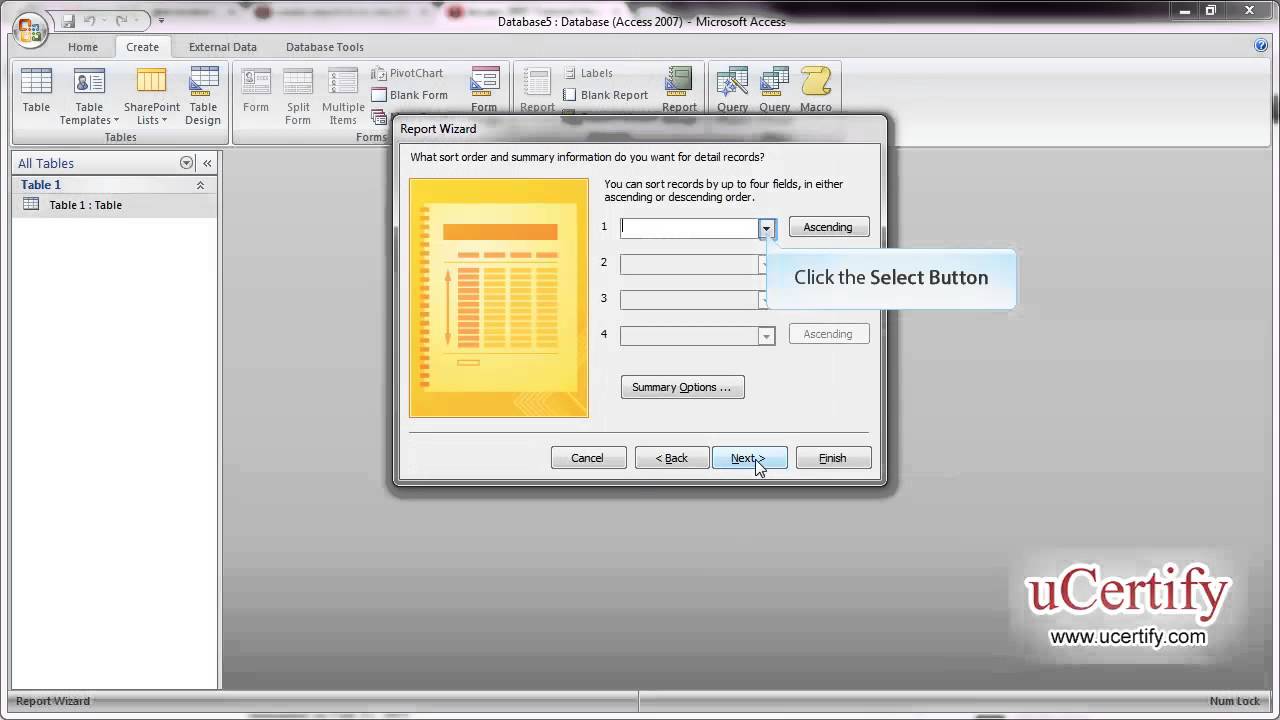Viewport: 1280px width, 720px height.
Task: Open the Customize Quick Access Toolbar arrow
Action: (x=161, y=20)
